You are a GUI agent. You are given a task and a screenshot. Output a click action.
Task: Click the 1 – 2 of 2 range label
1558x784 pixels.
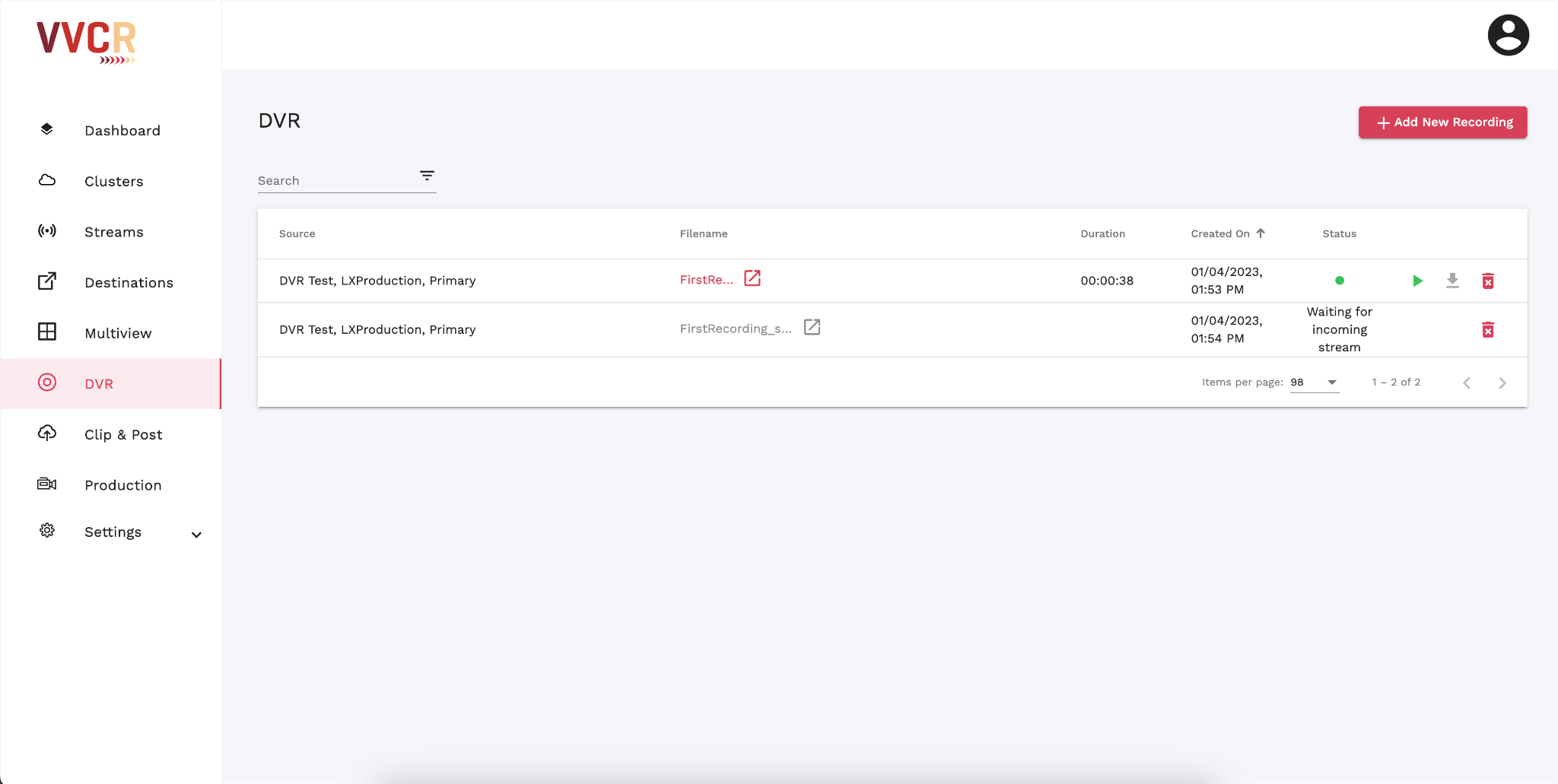point(1396,382)
